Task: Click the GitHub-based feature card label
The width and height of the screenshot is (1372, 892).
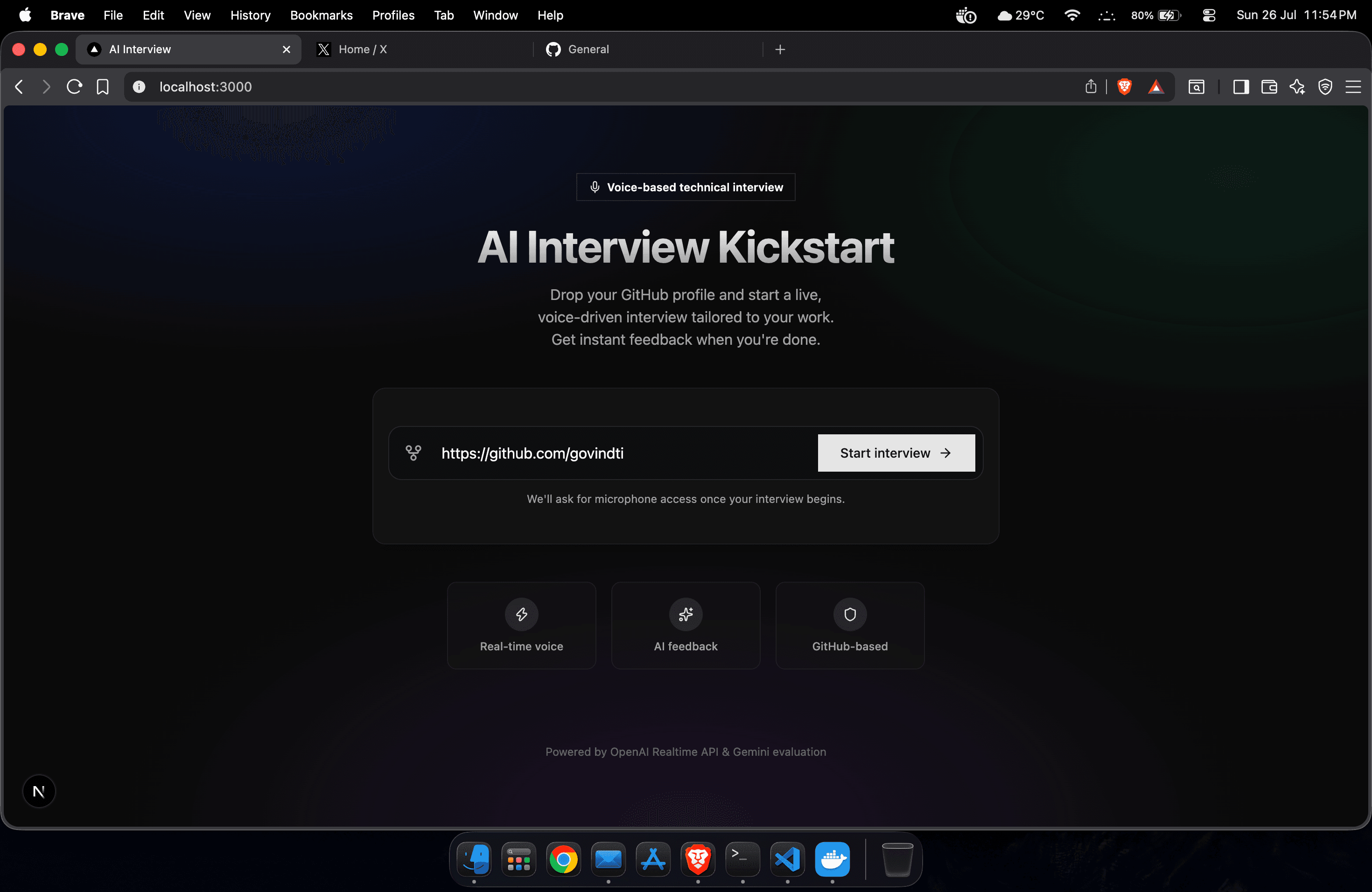Action: [x=850, y=647]
